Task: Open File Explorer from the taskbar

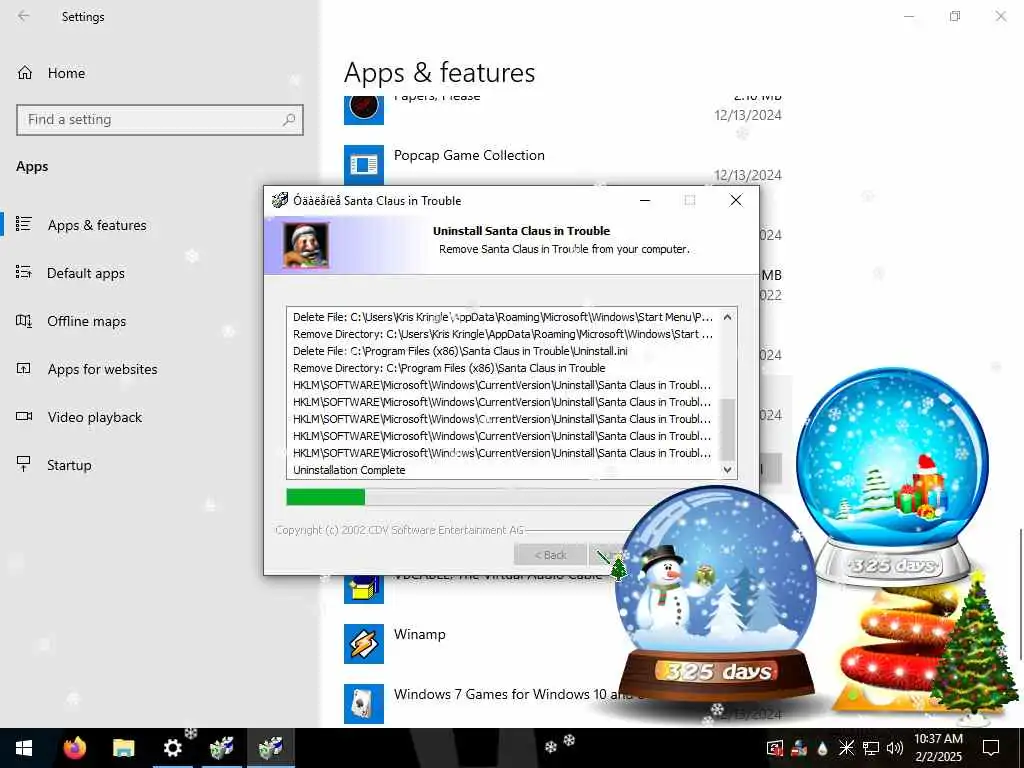Action: pos(123,748)
